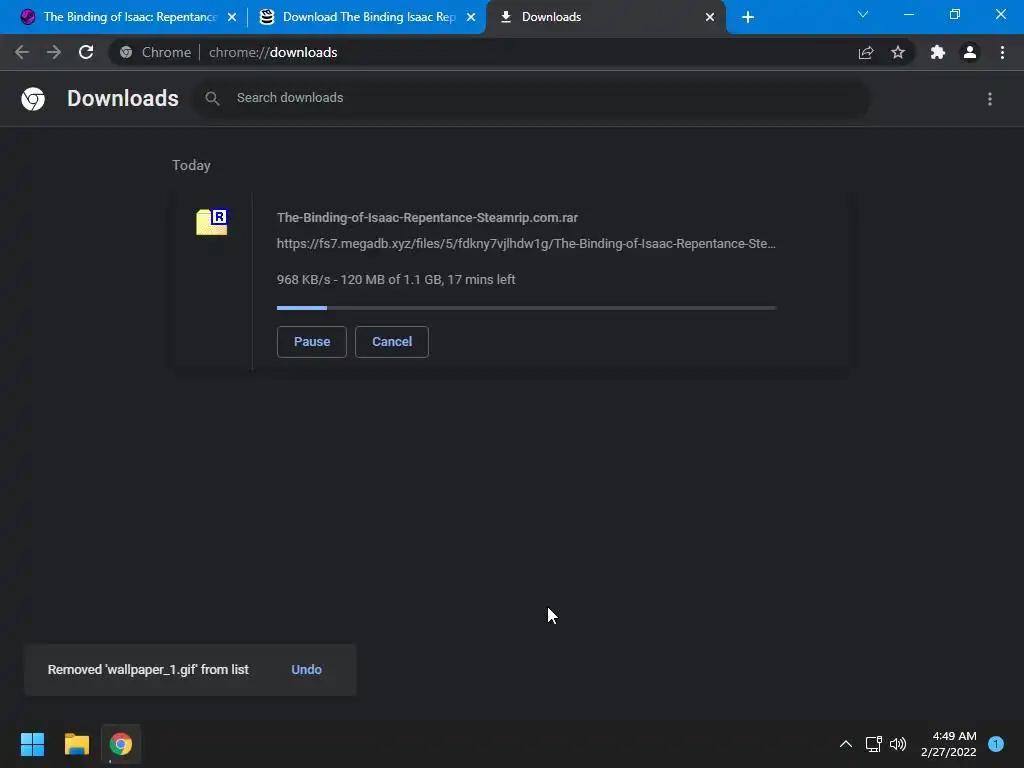Screen dimensions: 1024x768
Task: Click the RAR file icon
Action: pyautogui.click(x=212, y=222)
